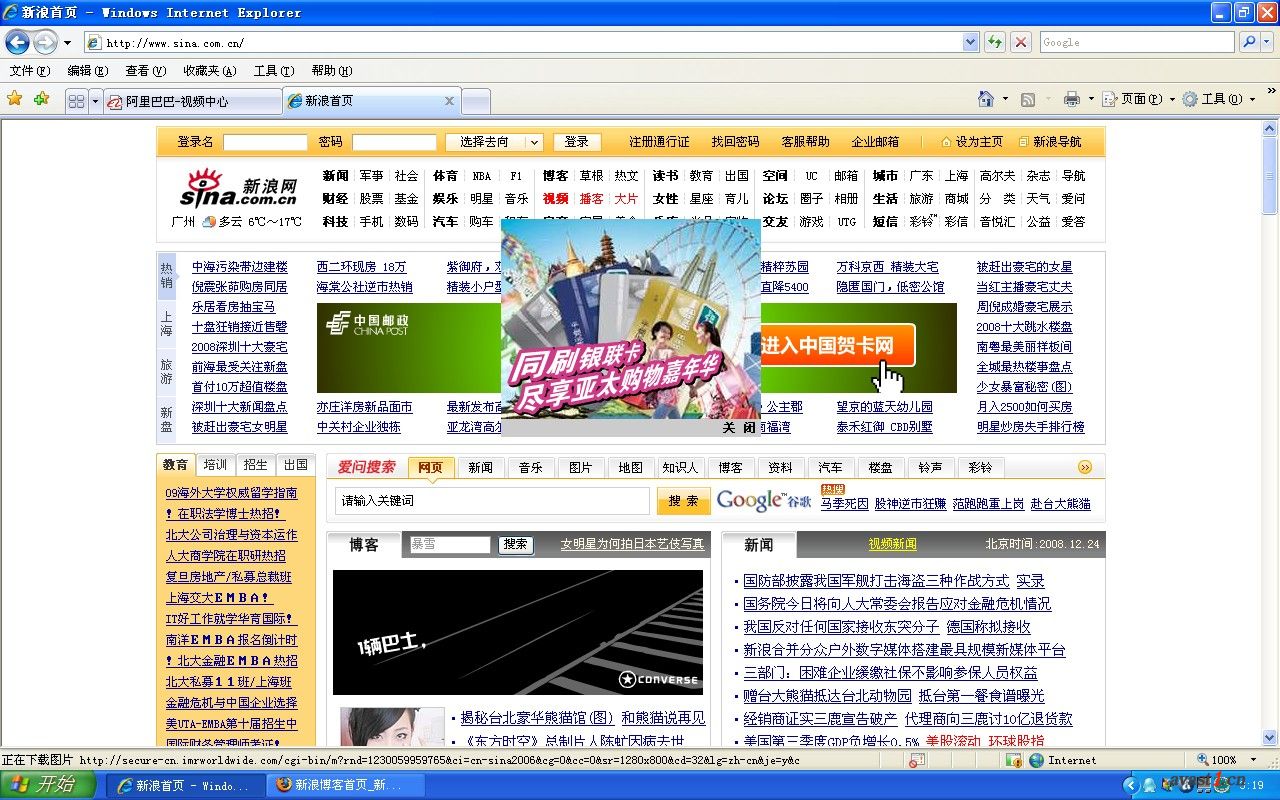Click the pop-up blocker icon in status bar
Screen dimensions: 1280x800
pyautogui.click(x=917, y=760)
